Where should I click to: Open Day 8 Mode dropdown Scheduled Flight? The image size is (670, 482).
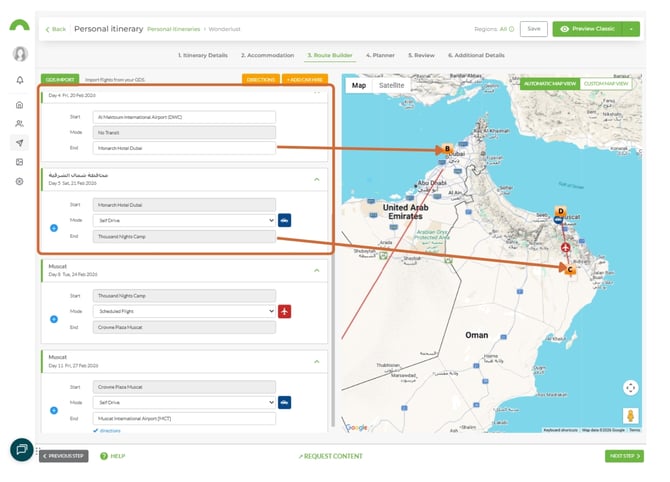(x=184, y=311)
